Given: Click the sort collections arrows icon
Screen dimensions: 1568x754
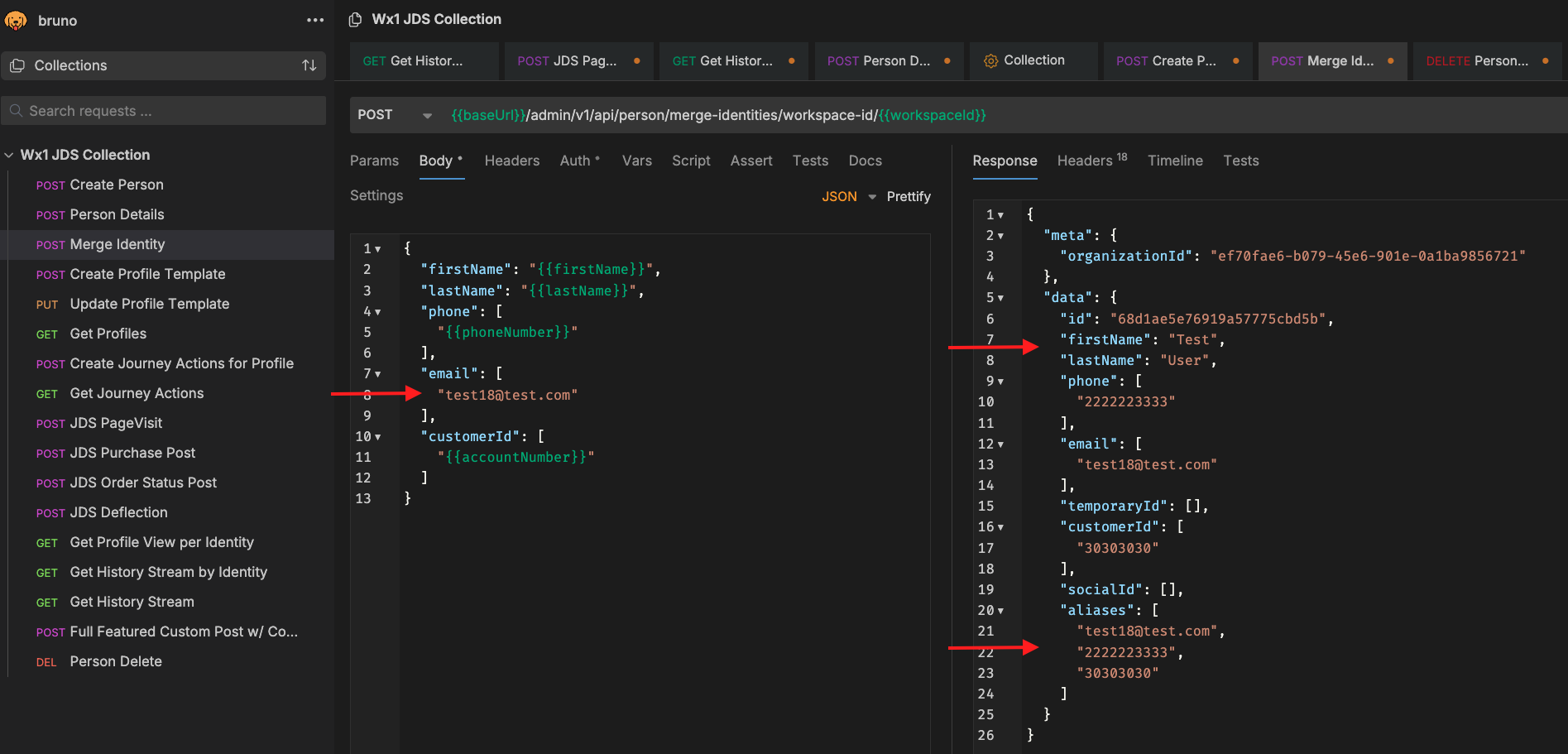Looking at the screenshot, I should (x=309, y=65).
